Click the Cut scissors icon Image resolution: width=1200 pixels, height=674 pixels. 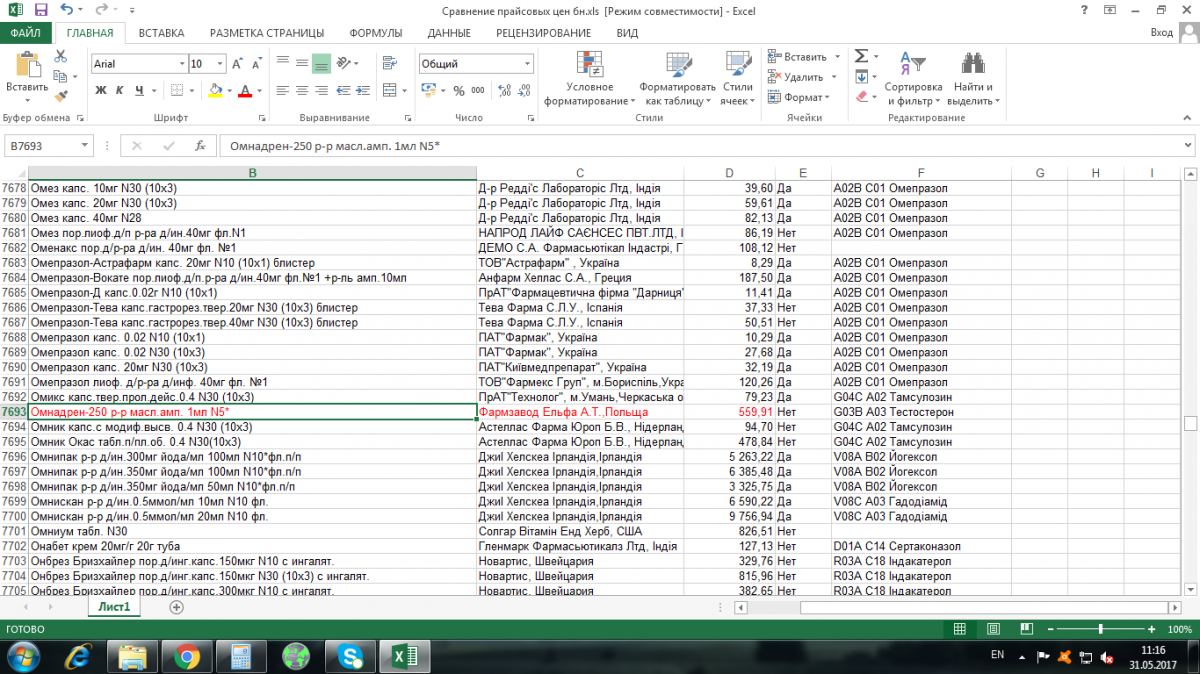coord(60,58)
